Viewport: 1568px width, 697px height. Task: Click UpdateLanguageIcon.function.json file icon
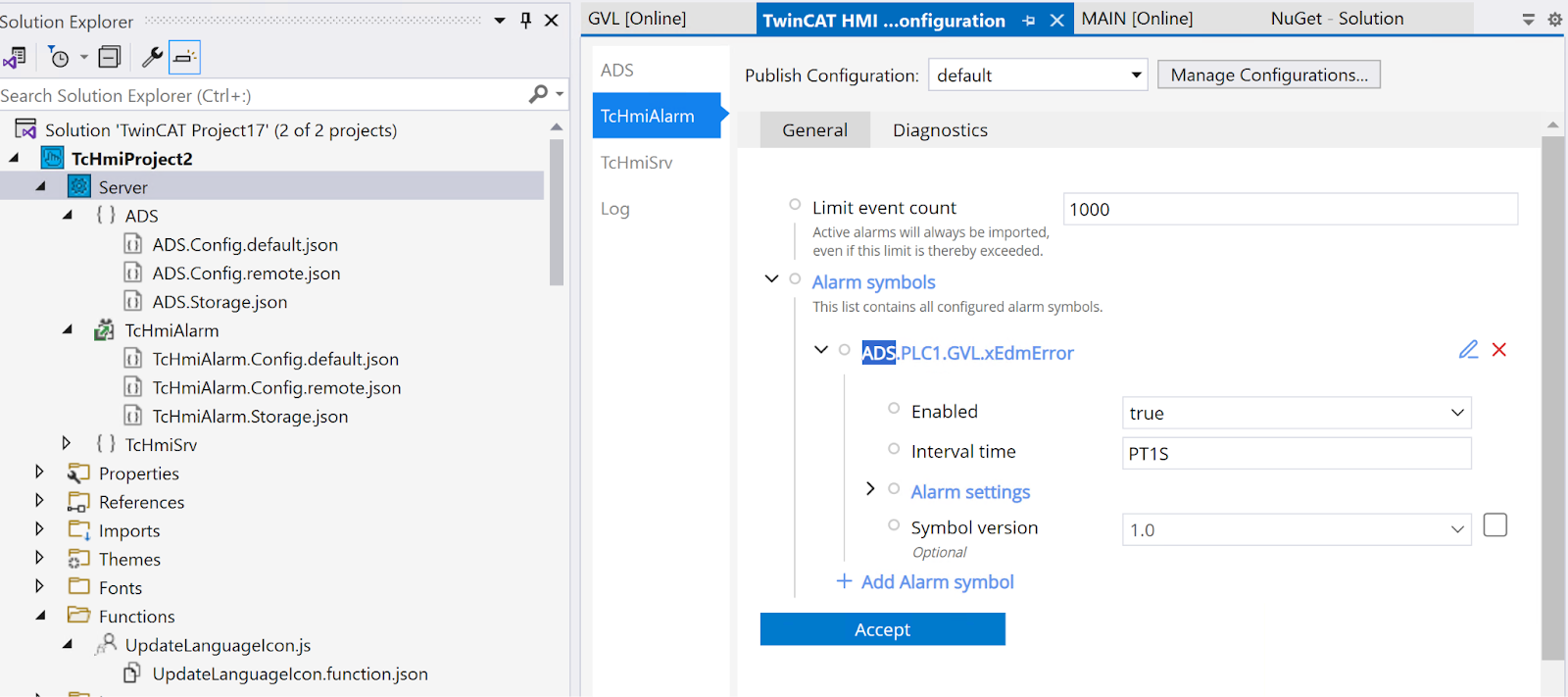(133, 673)
